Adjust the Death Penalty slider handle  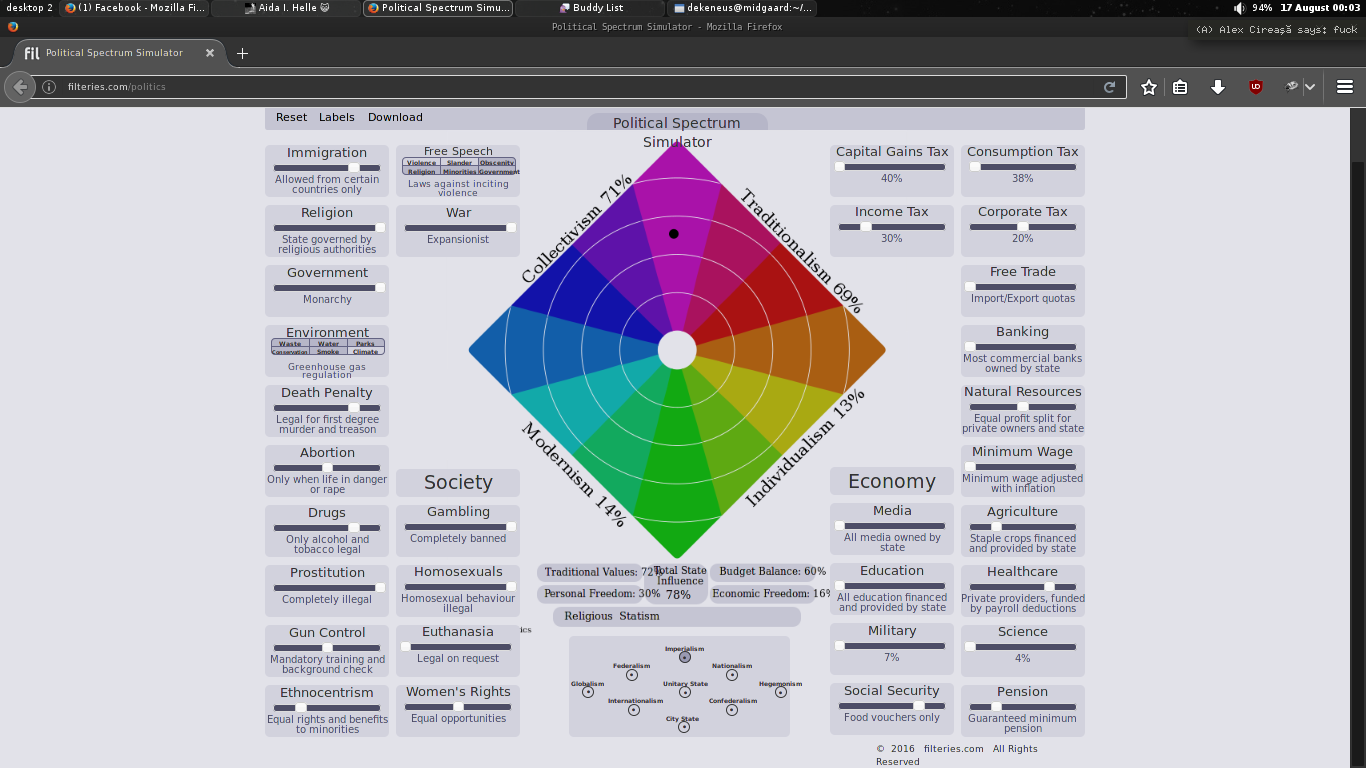[x=354, y=408]
